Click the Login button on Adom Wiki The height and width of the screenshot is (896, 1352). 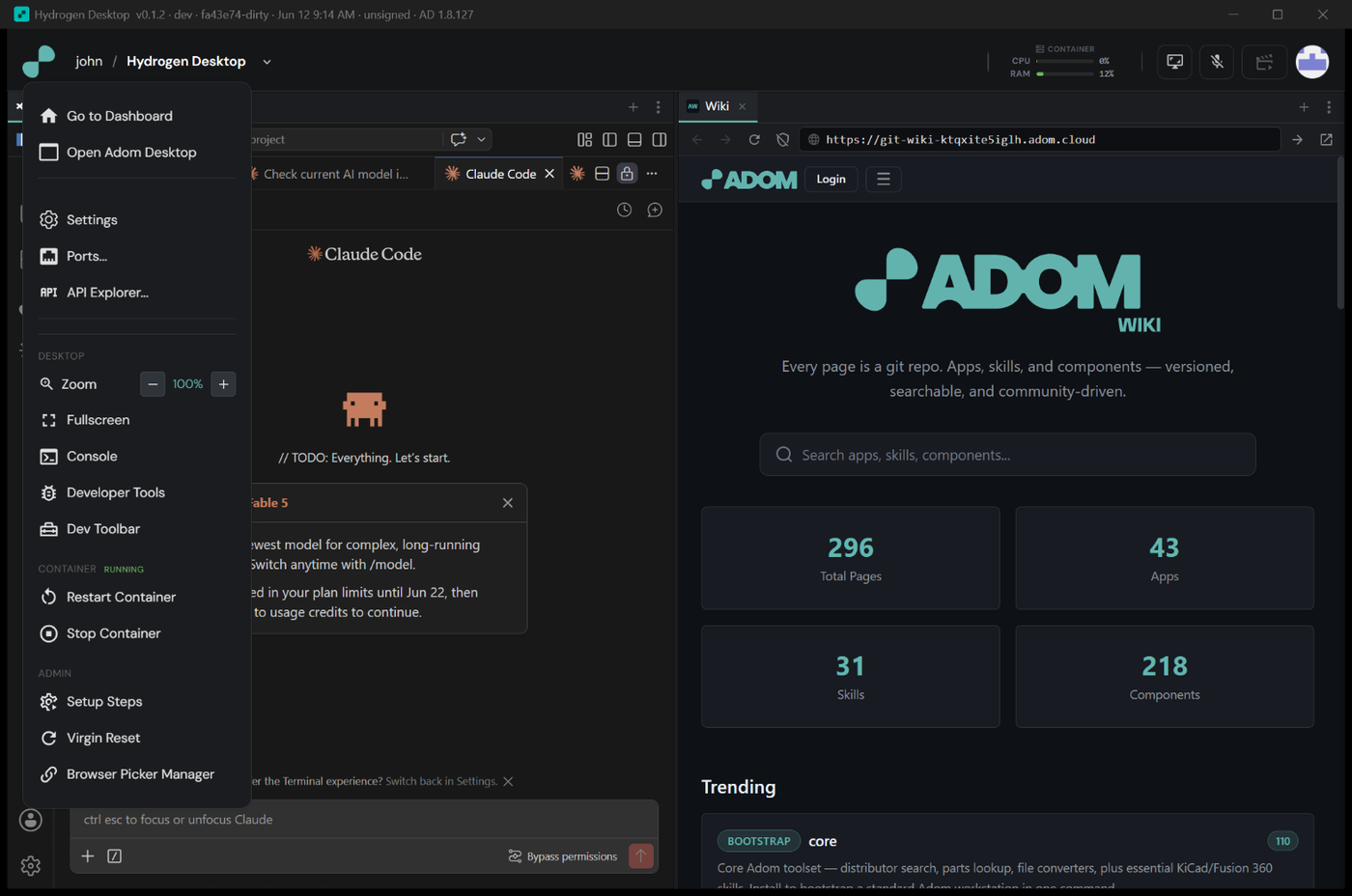(x=831, y=180)
